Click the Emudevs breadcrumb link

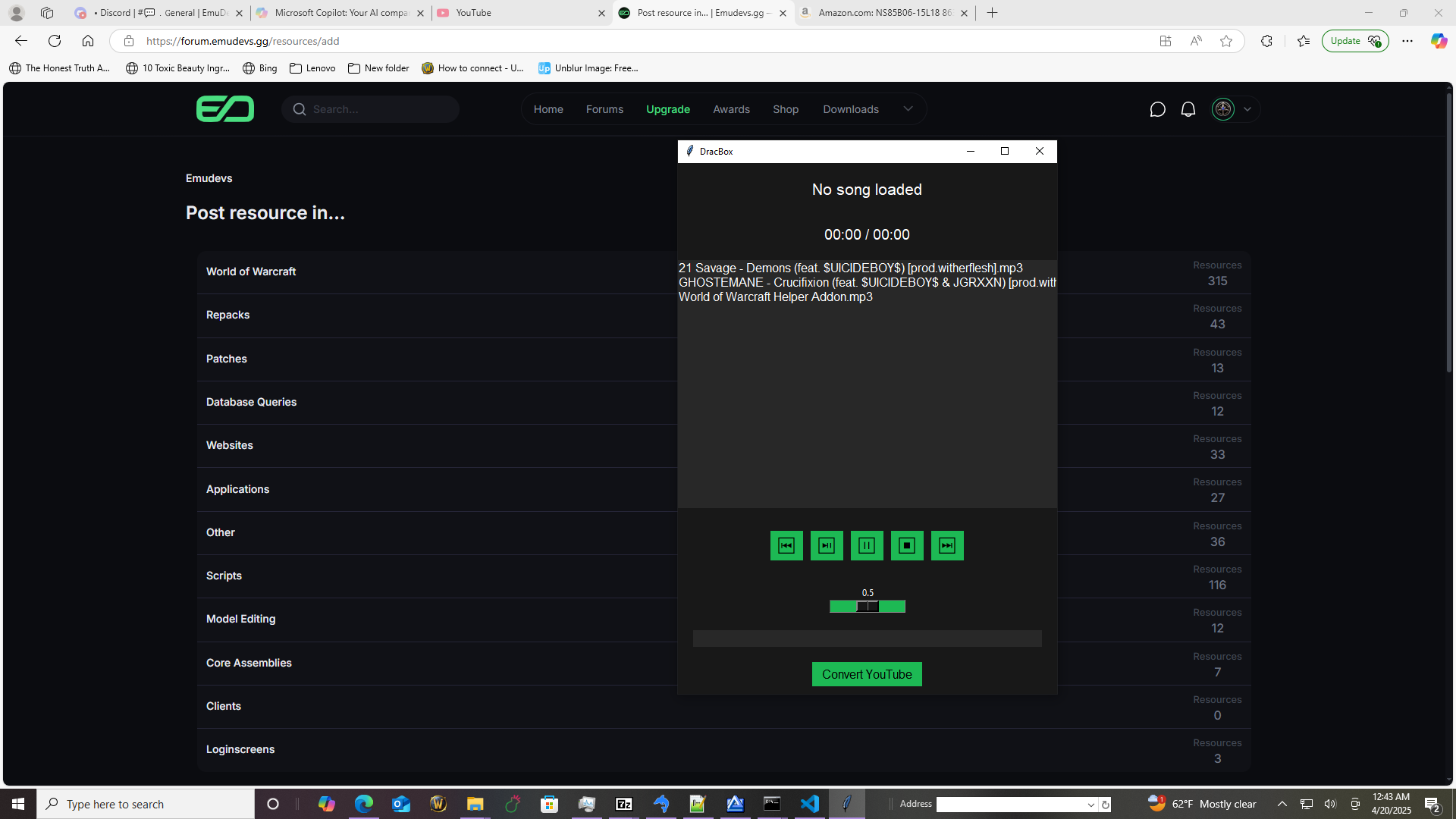coord(209,178)
